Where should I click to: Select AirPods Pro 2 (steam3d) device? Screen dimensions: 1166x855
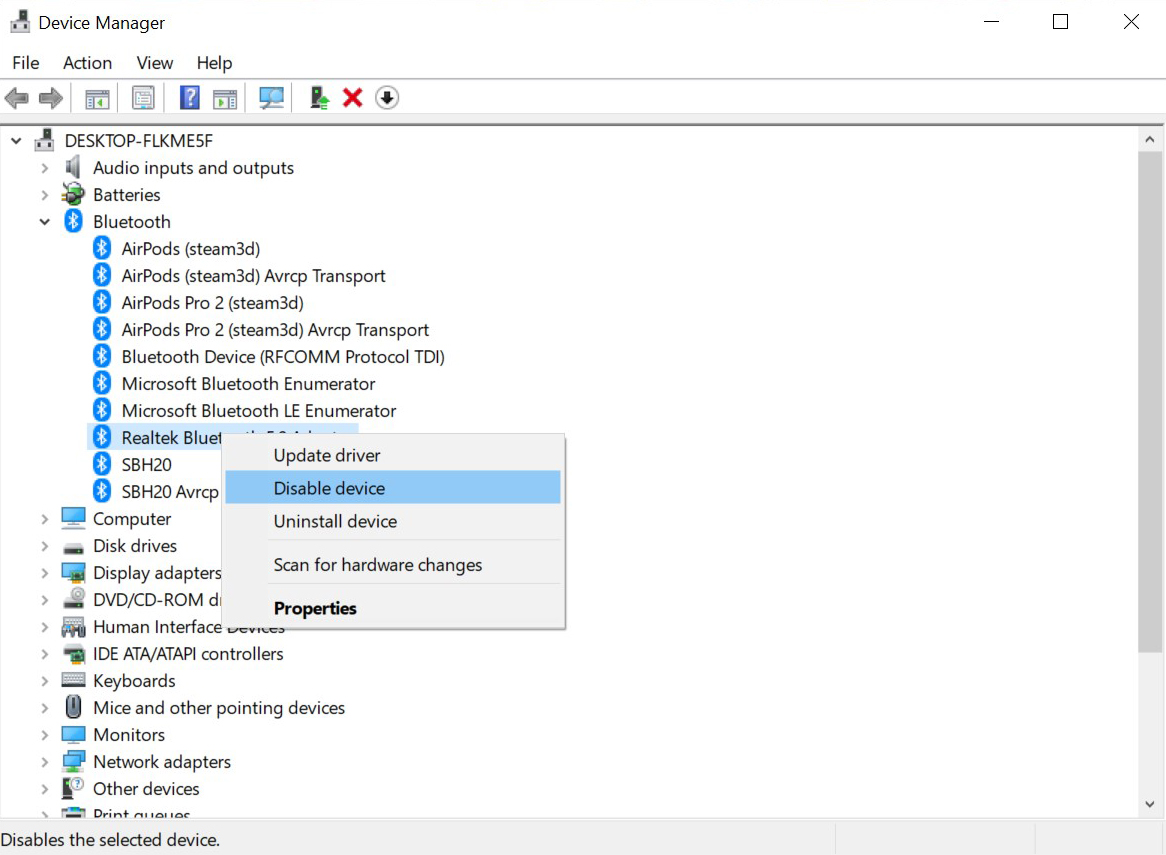[212, 303]
